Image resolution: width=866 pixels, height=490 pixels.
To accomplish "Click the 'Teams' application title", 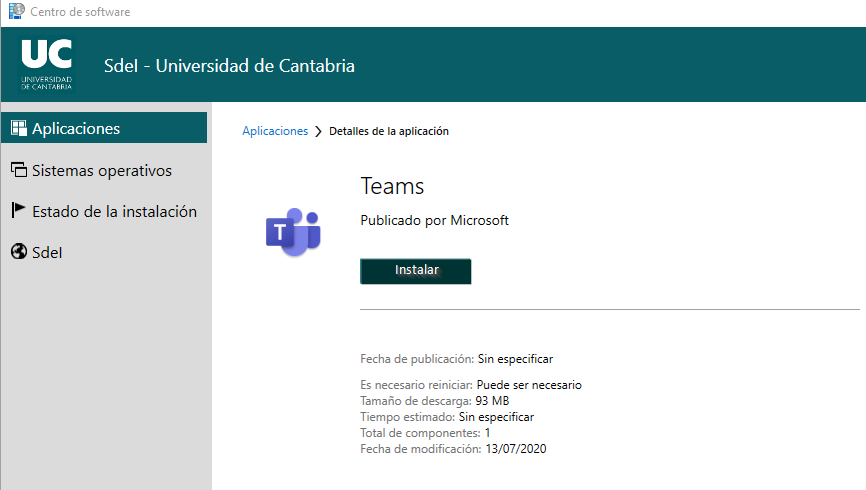I will (392, 186).
